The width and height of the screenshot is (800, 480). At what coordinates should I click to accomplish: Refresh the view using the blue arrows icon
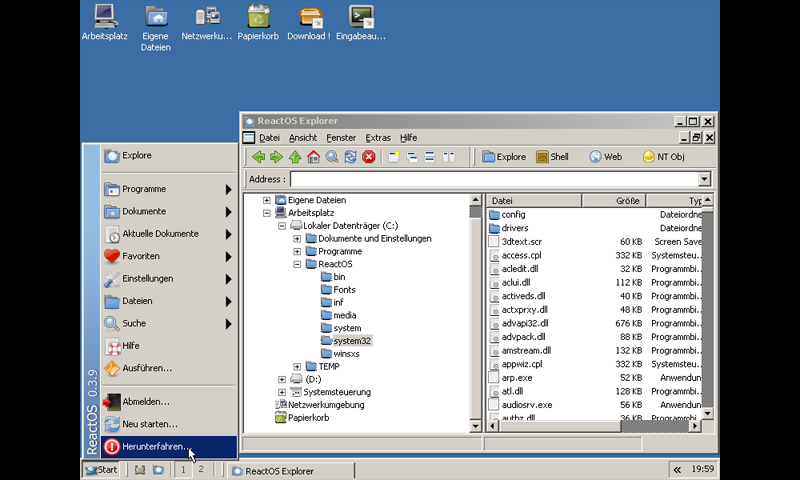tap(350, 157)
